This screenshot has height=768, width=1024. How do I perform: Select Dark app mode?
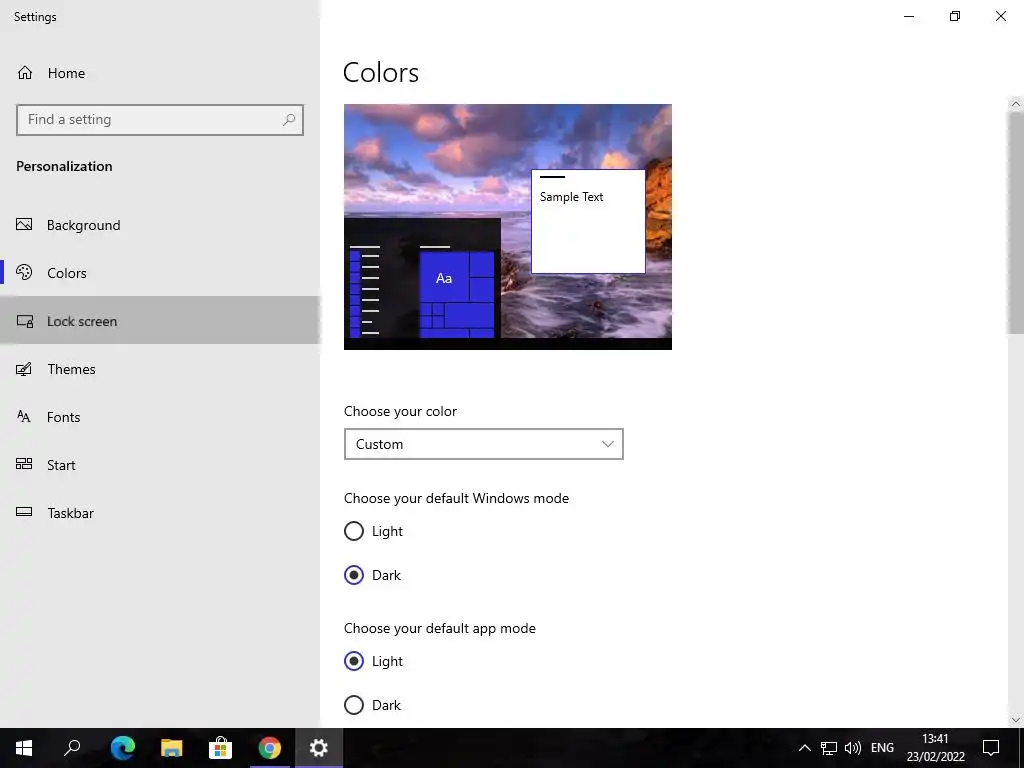(x=354, y=705)
